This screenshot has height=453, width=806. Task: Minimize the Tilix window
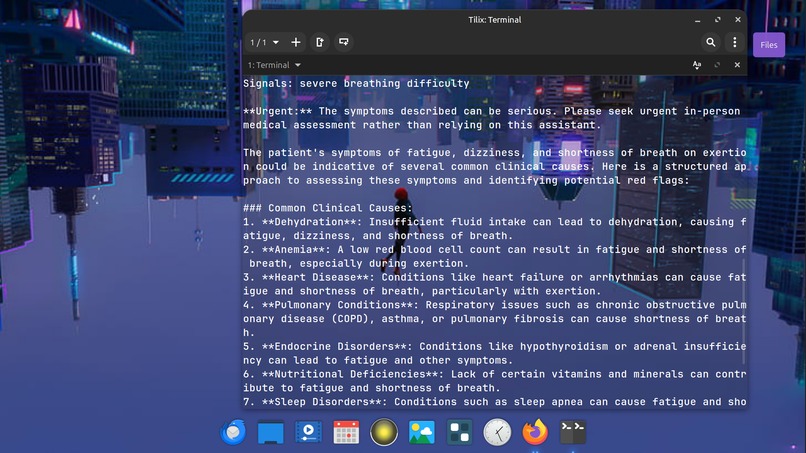[698, 20]
